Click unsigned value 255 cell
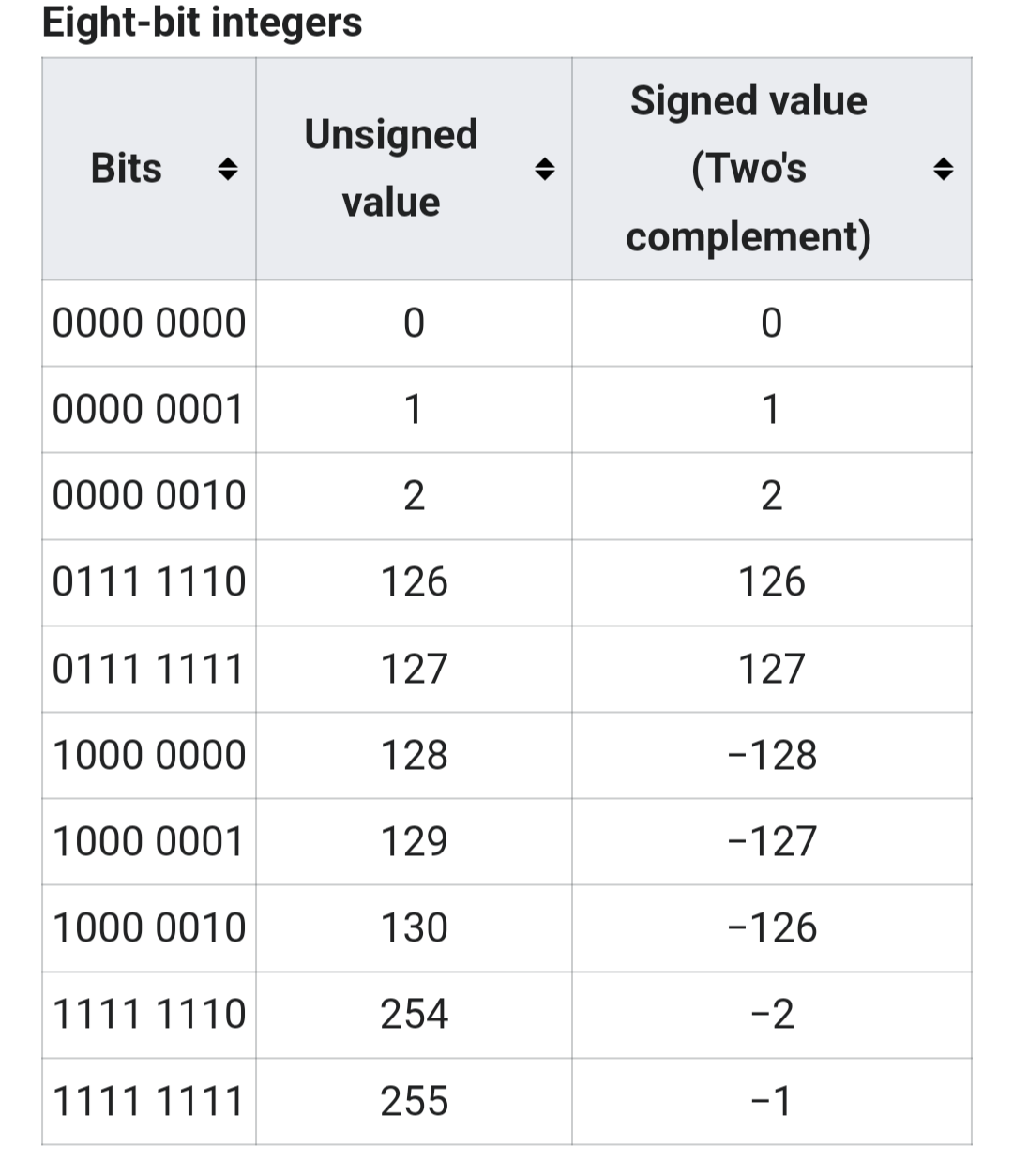The height and width of the screenshot is (1176, 1013). pos(414,1101)
